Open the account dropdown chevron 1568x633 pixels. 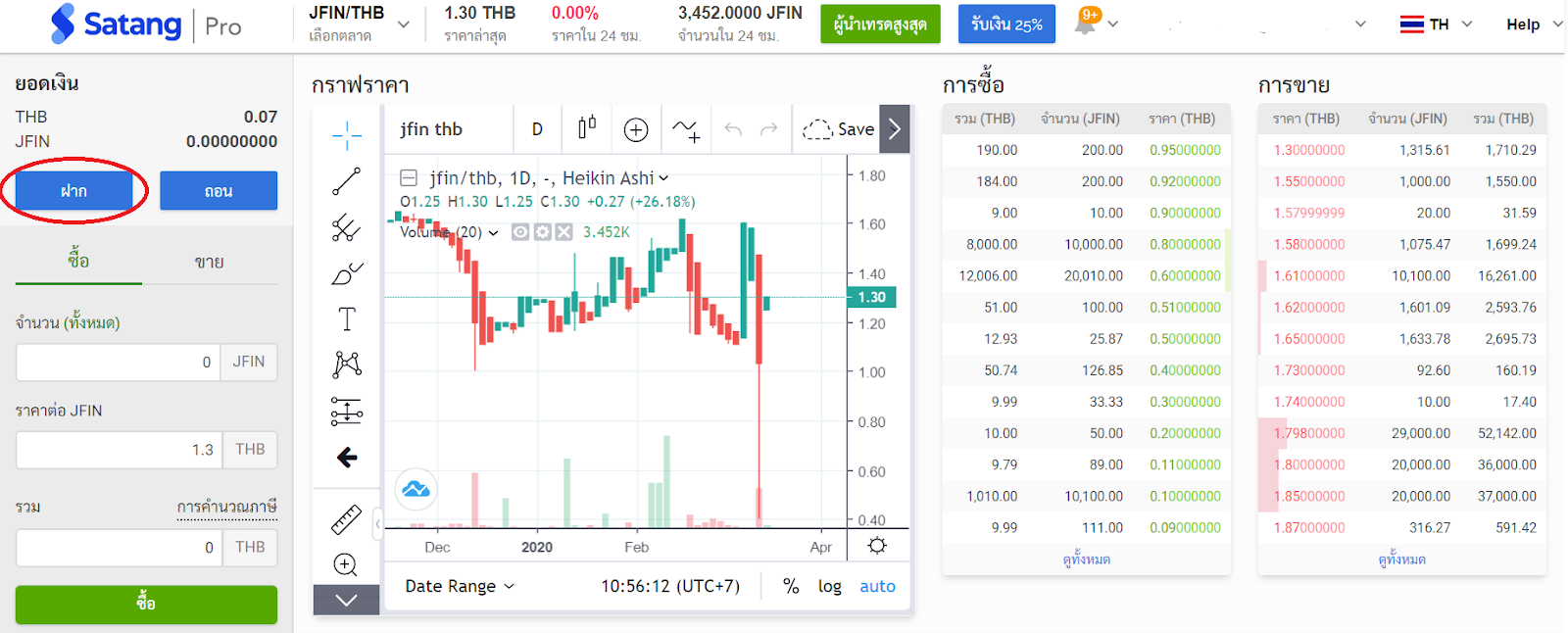[1360, 24]
